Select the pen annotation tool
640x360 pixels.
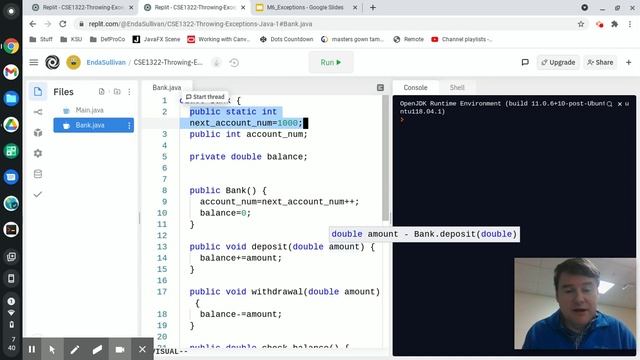(x=74, y=349)
